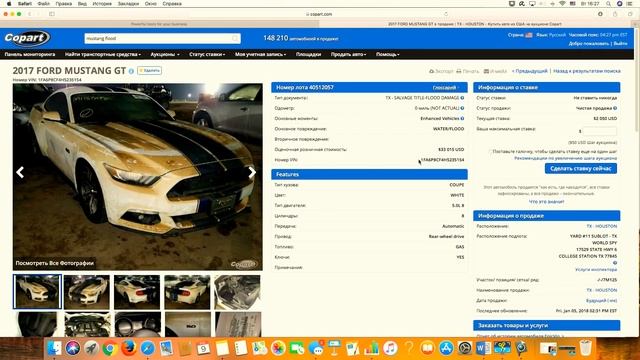Click the What does this mean link

click(547, 202)
